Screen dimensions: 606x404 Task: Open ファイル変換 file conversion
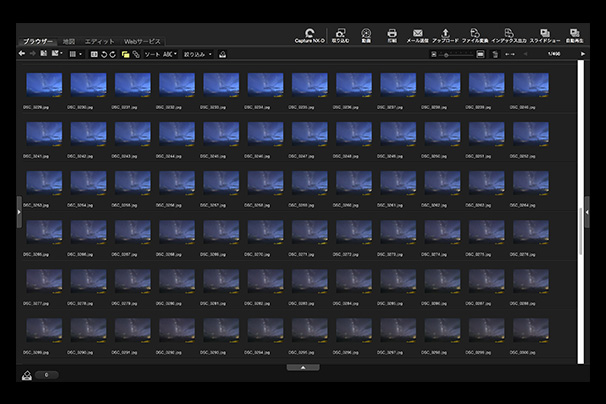pyautogui.click(x=474, y=34)
